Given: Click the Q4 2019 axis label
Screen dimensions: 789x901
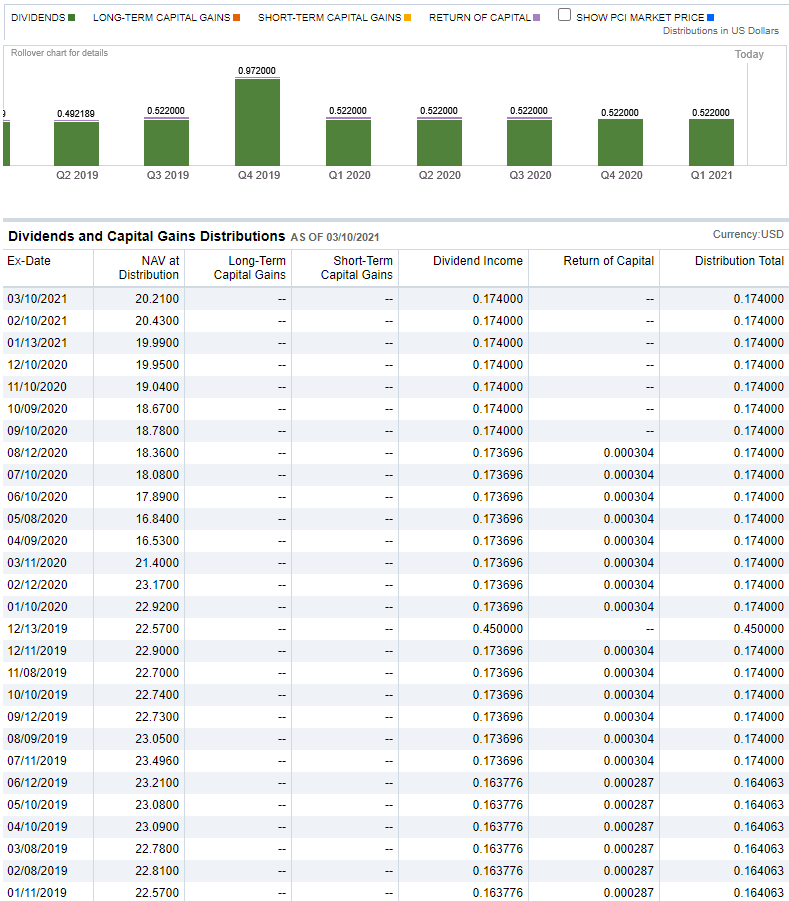Looking at the screenshot, I should pyautogui.click(x=259, y=175).
